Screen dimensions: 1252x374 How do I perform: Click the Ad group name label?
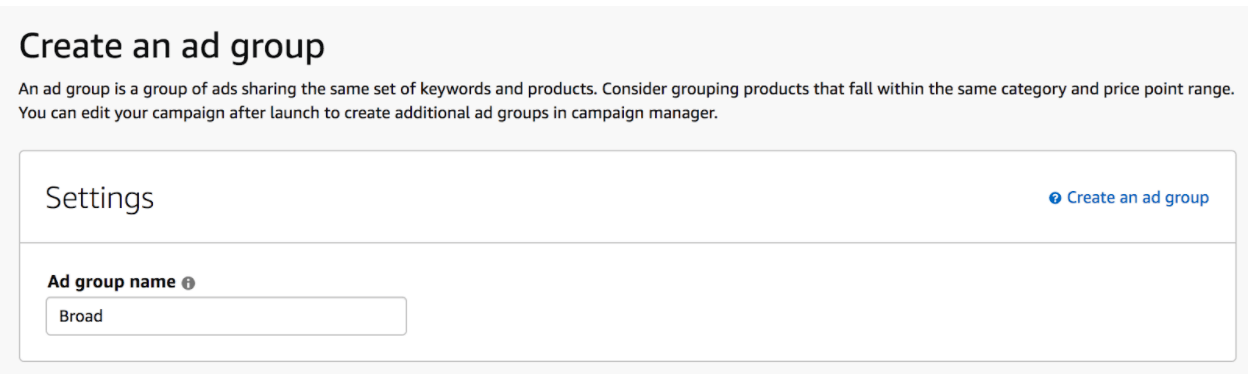pos(112,282)
